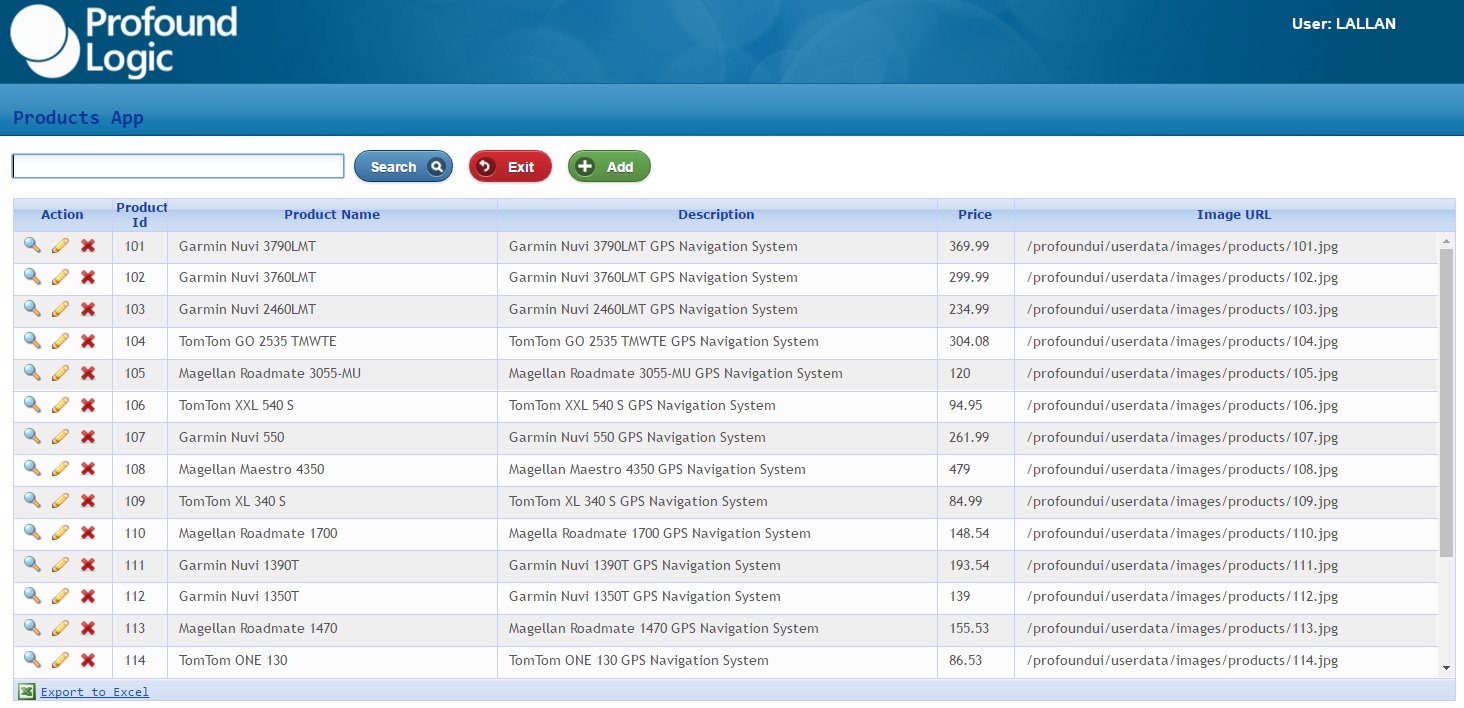This screenshot has width=1464, height=708.
Task: Edit the Garmin Nuvi 2460LMT row
Action: [60, 310]
